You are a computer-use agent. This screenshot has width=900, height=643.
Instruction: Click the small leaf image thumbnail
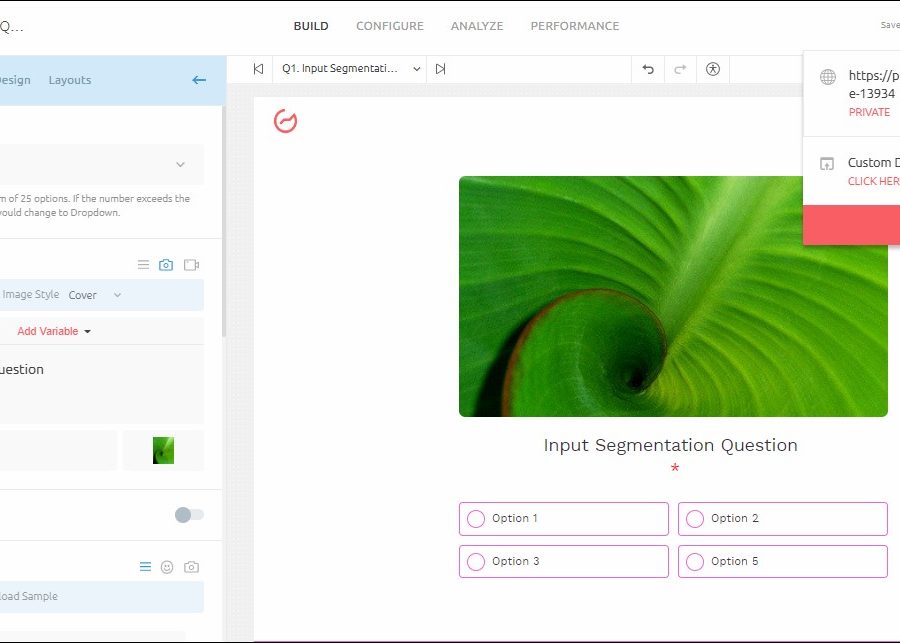[163, 451]
